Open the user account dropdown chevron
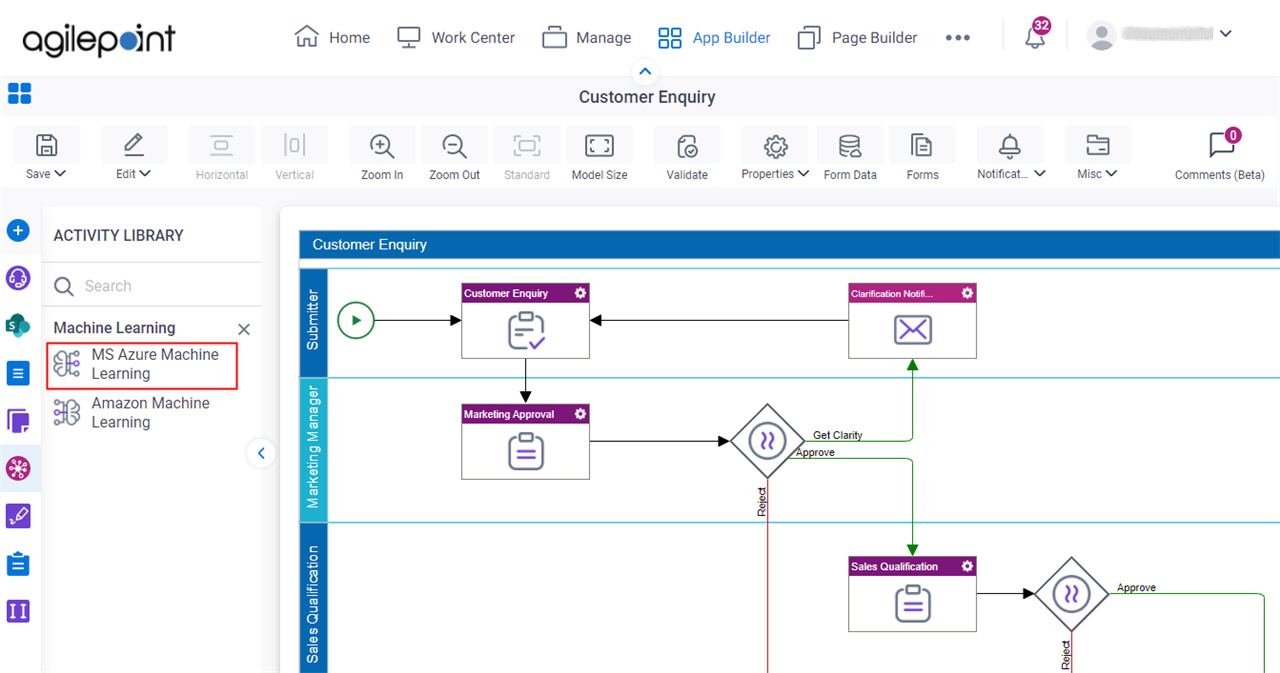Viewport: 1280px width, 673px height. click(x=1226, y=34)
